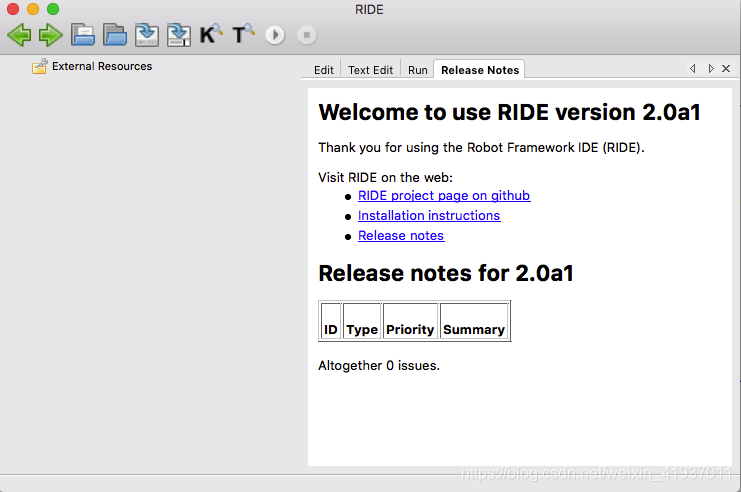Switch to the Run tab
Image resolution: width=741 pixels, height=492 pixels.
tap(418, 70)
